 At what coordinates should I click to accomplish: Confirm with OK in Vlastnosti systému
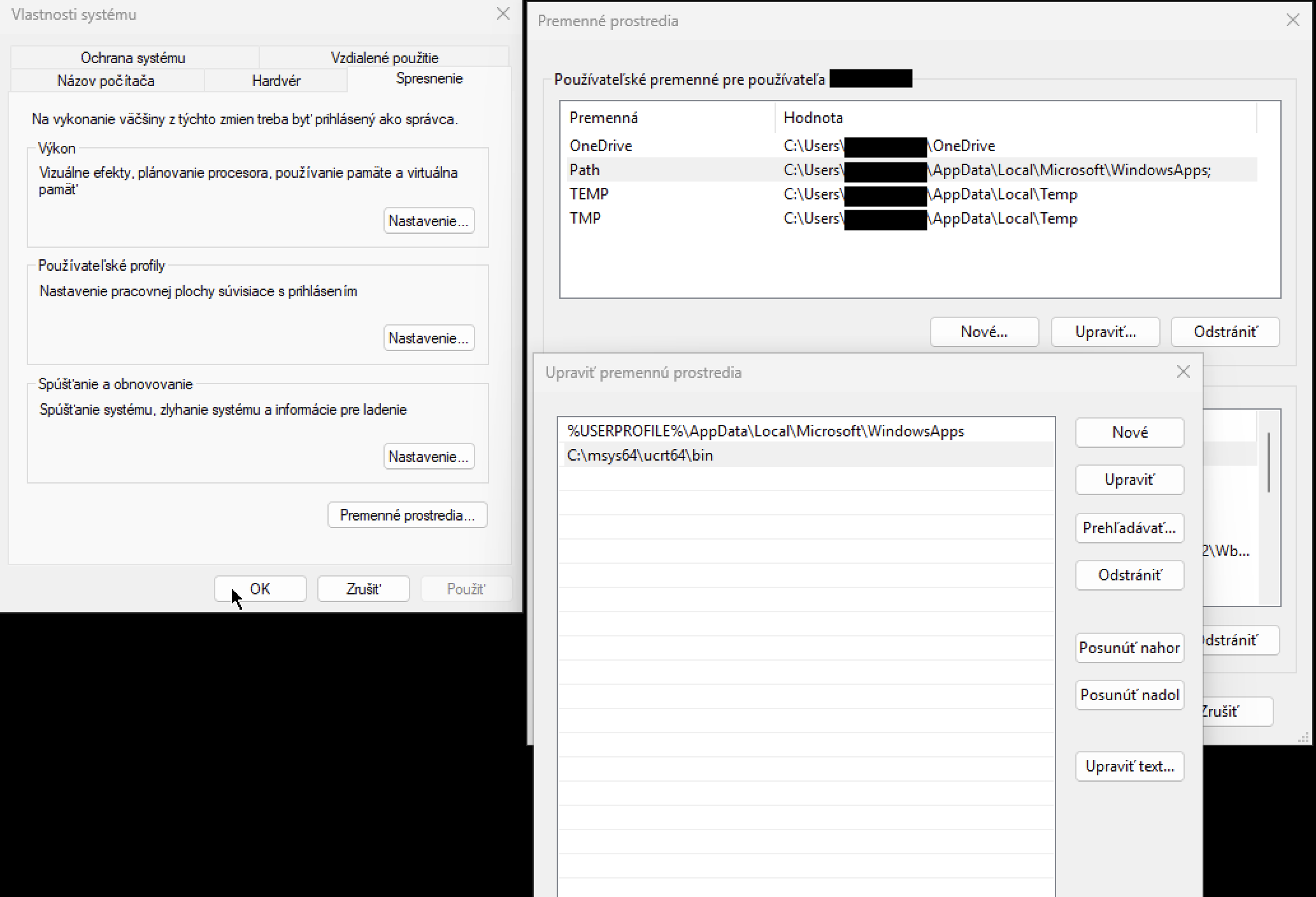[x=260, y=589]
